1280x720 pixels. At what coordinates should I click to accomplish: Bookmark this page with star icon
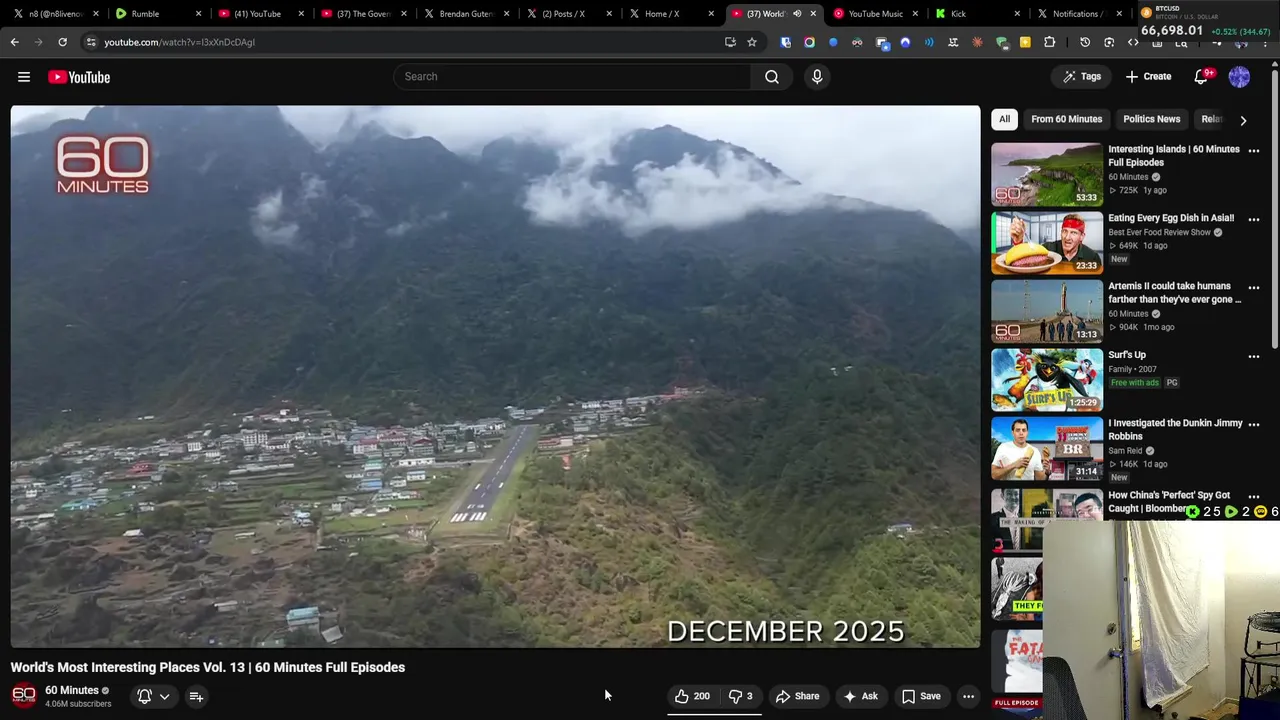click(752, 42)
